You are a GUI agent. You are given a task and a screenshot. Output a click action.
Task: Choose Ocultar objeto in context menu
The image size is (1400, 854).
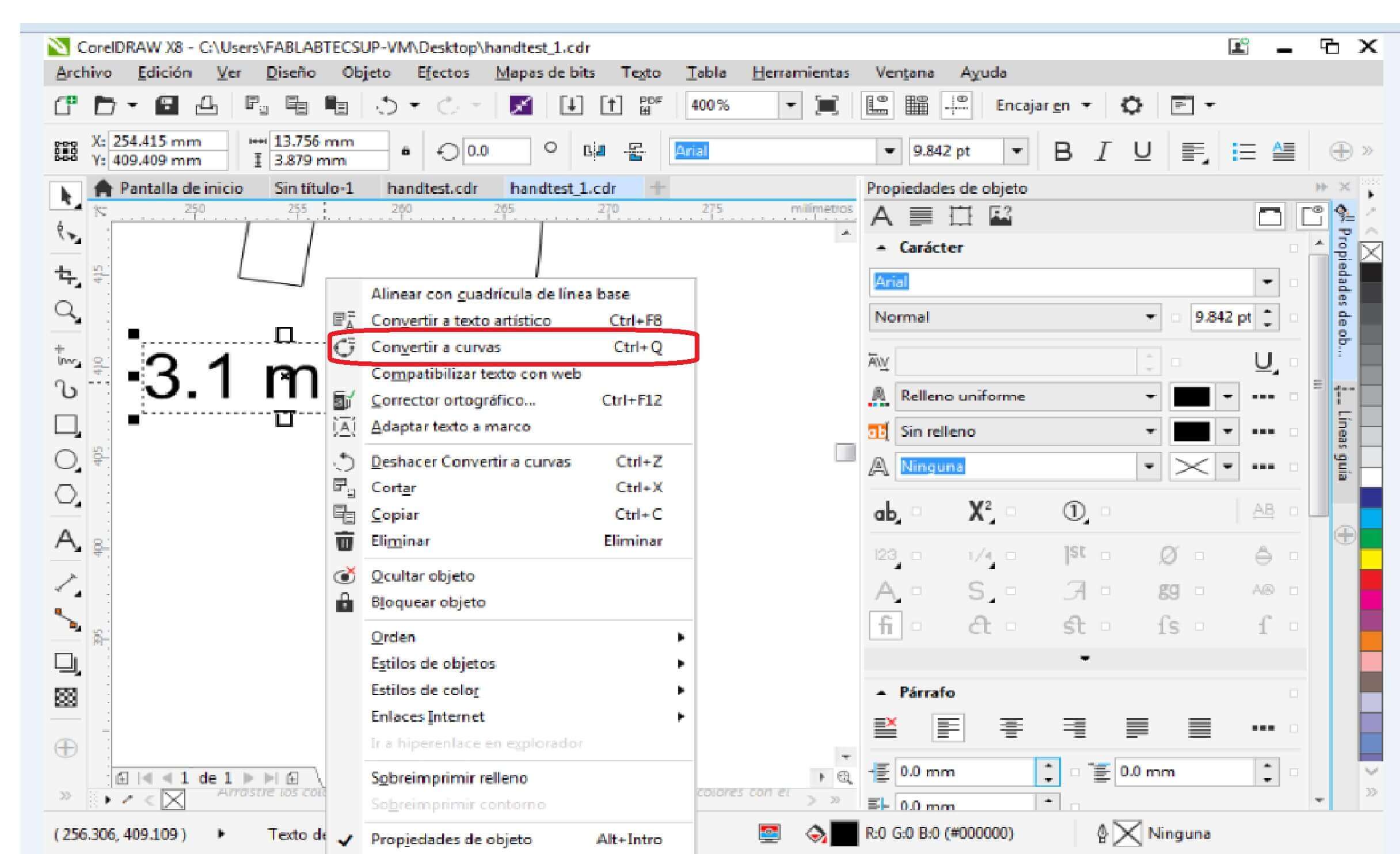coord(512,576)
